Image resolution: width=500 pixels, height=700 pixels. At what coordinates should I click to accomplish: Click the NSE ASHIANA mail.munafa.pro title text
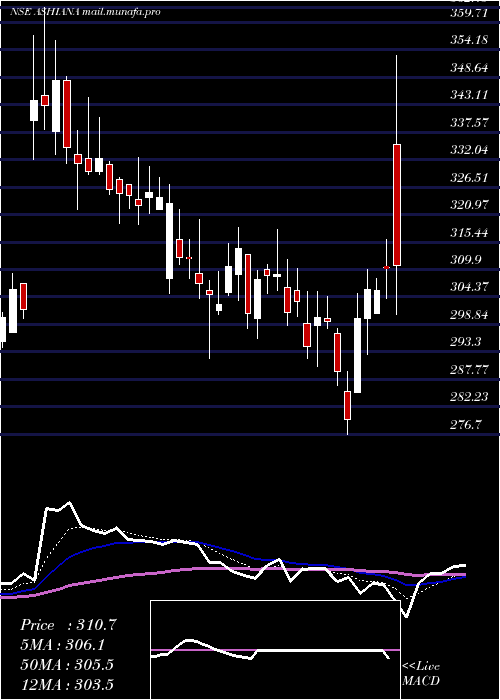tap(85, 12)
